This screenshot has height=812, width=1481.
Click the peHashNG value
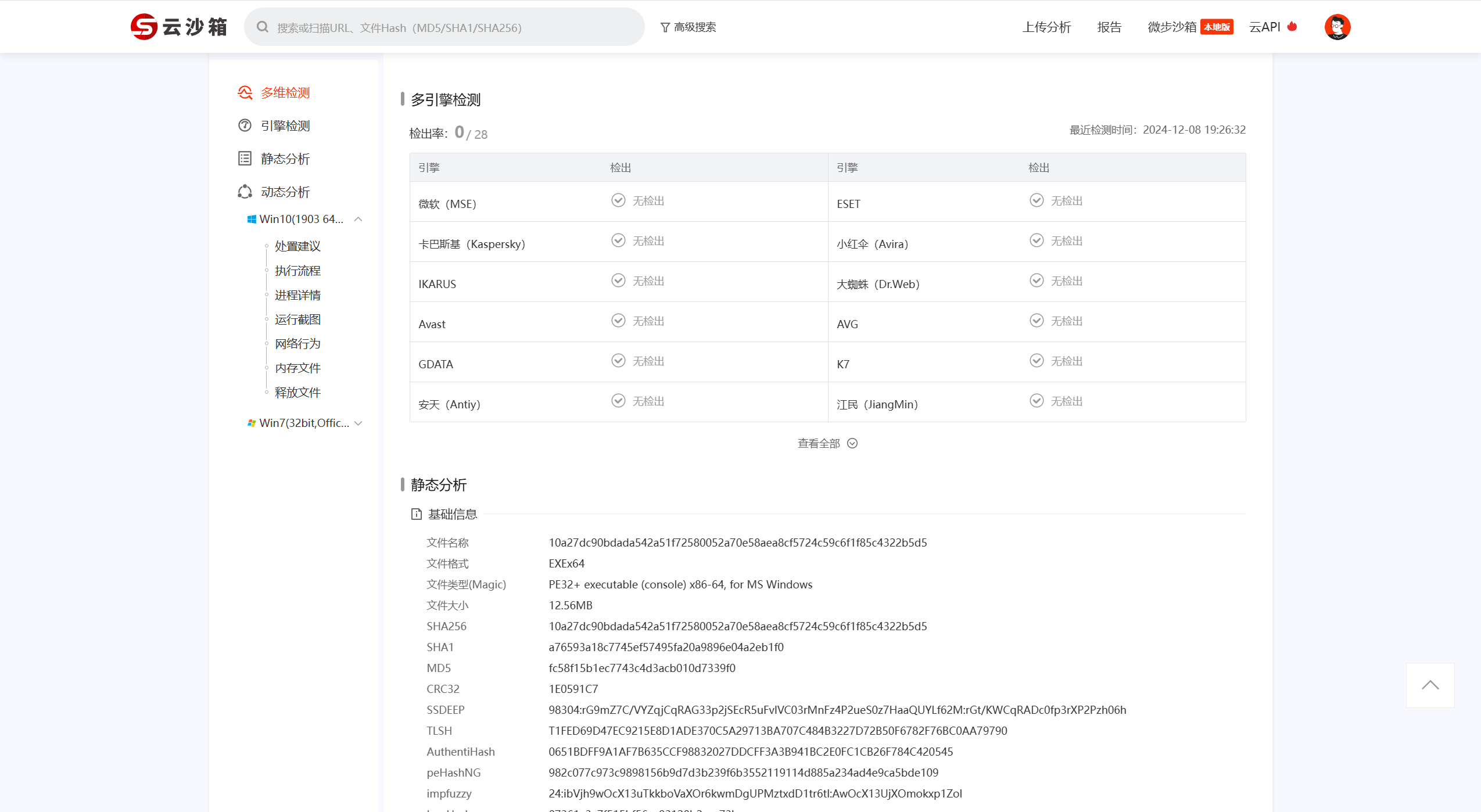coord(743,773)
